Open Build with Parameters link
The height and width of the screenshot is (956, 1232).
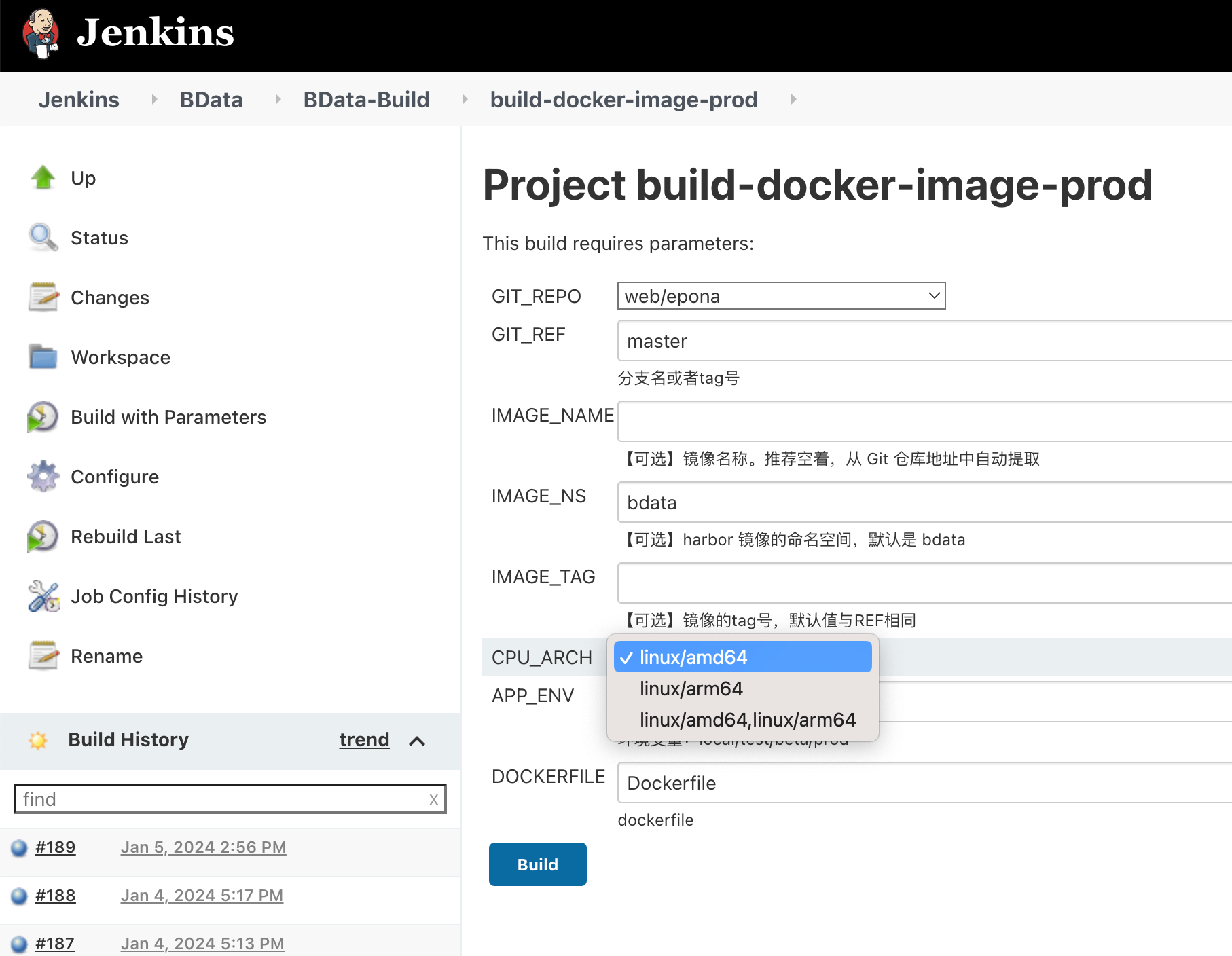pyautogui.click(x=168, y=417)
